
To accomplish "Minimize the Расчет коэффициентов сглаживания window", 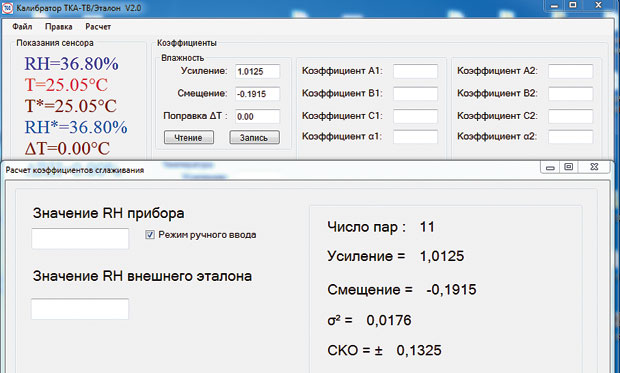I will 550,167.
